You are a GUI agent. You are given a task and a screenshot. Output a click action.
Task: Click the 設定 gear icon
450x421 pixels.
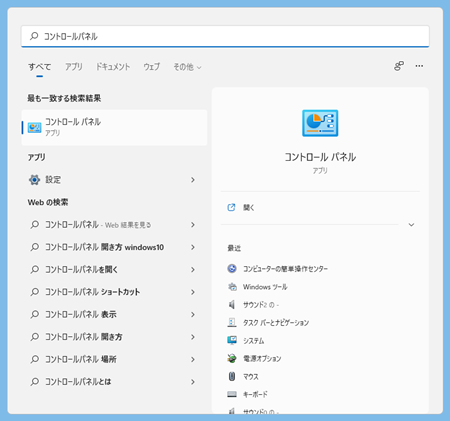click(x=34, y=180)
